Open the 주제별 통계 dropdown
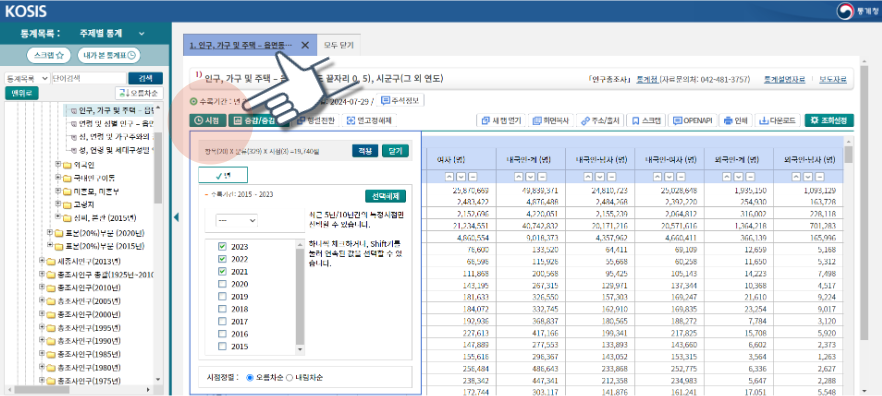882x396 pixels. coord(112,34)
